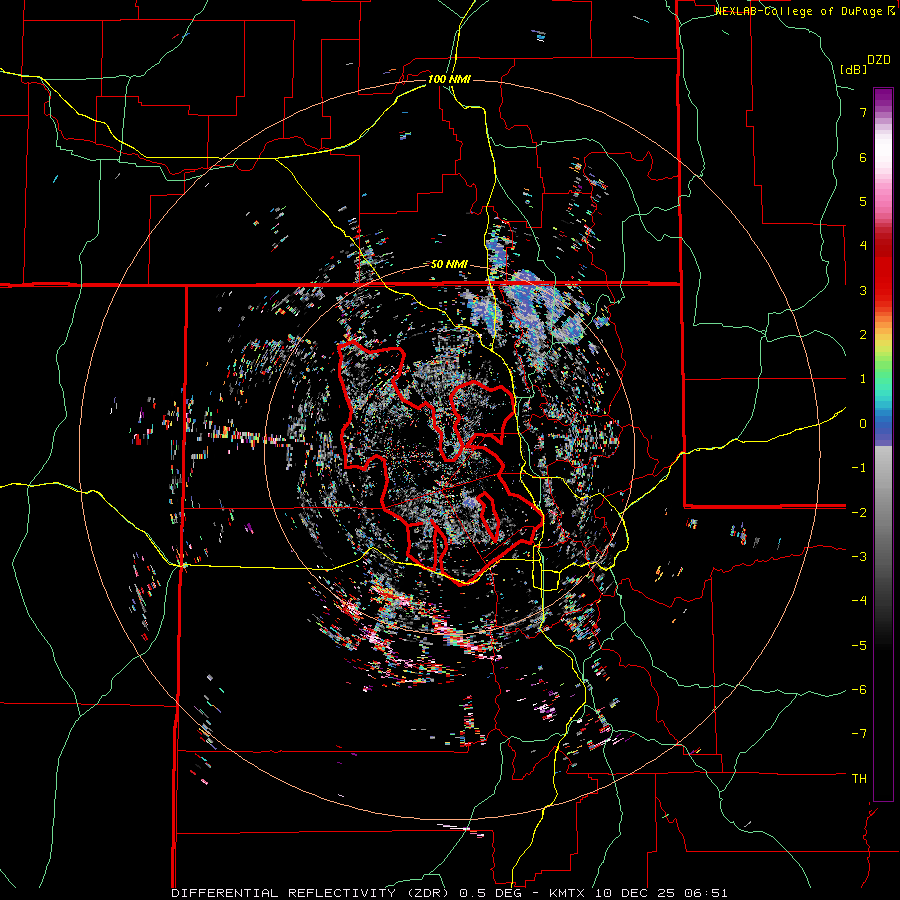
Task: Click the color scale label -1
Action: (859, 468)
